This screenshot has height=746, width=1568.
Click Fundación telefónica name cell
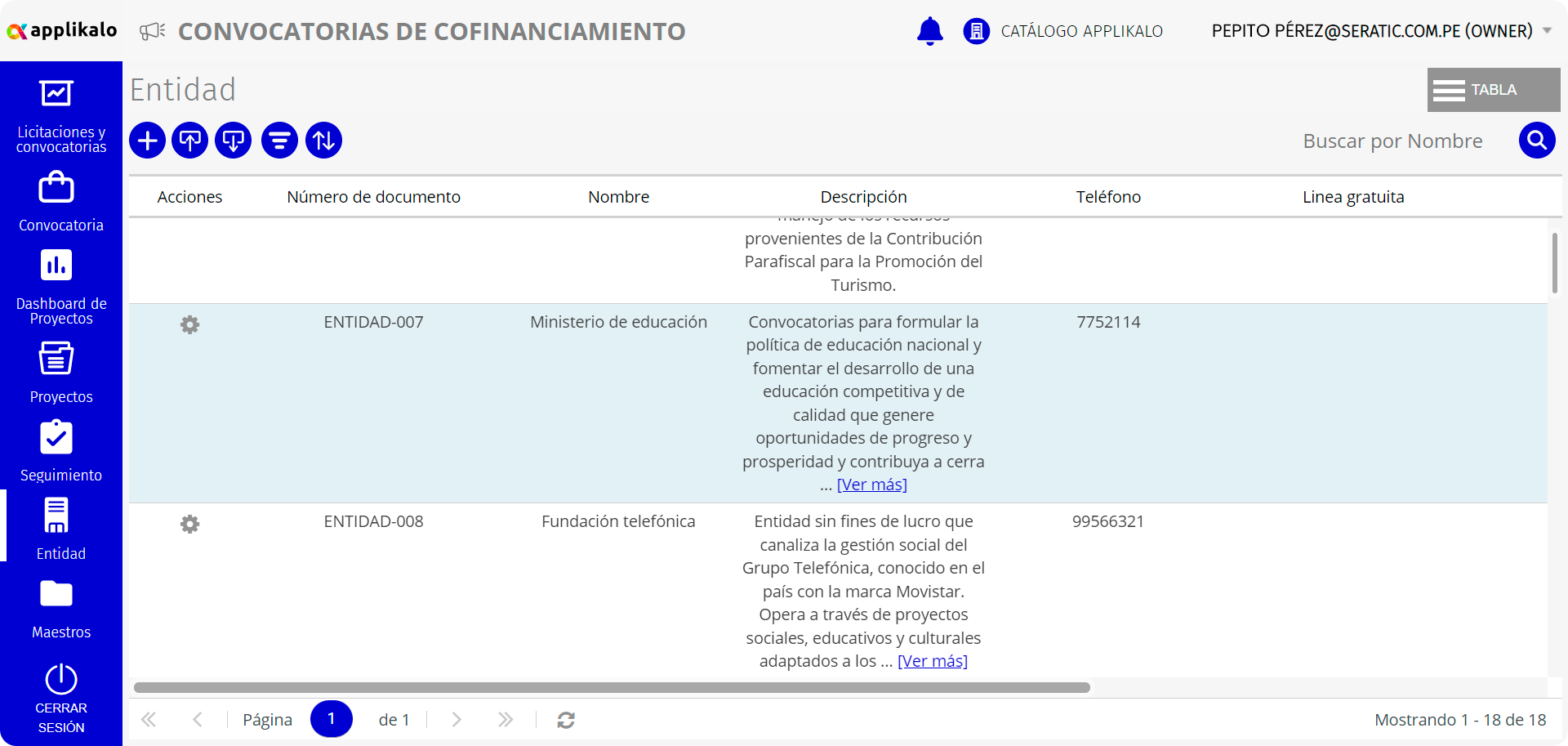(618, 521)
